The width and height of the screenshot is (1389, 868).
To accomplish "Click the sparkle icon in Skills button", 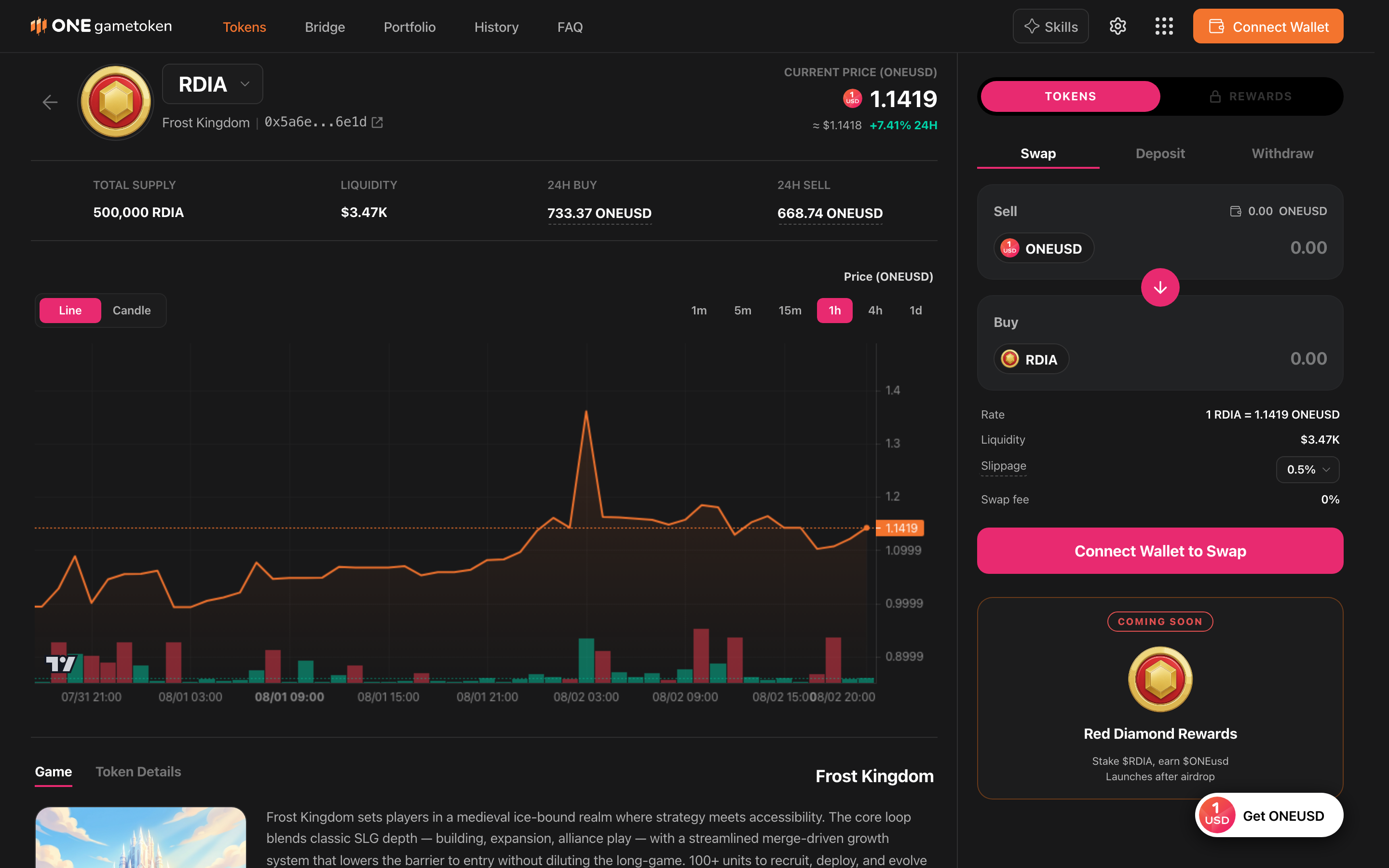I will point(1032,27).
